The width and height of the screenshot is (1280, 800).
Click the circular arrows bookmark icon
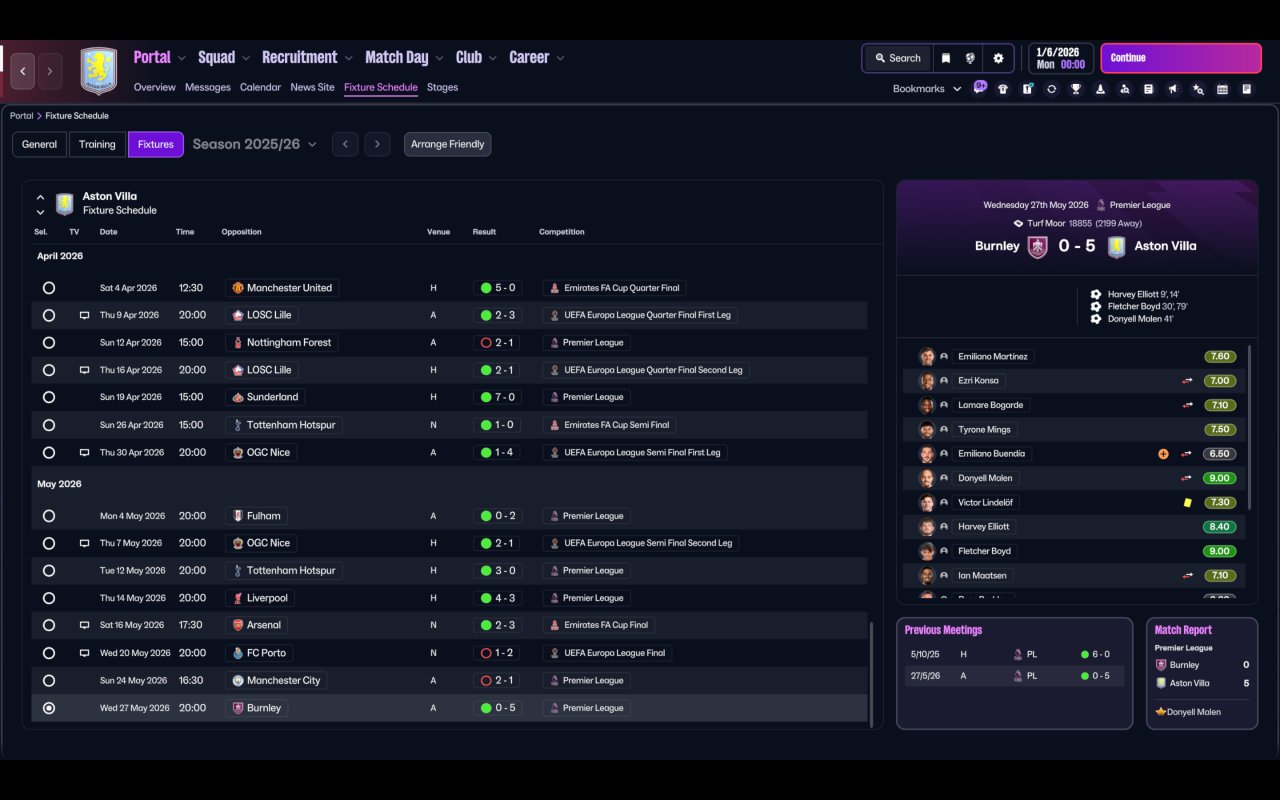click(x=1051, y=89)
